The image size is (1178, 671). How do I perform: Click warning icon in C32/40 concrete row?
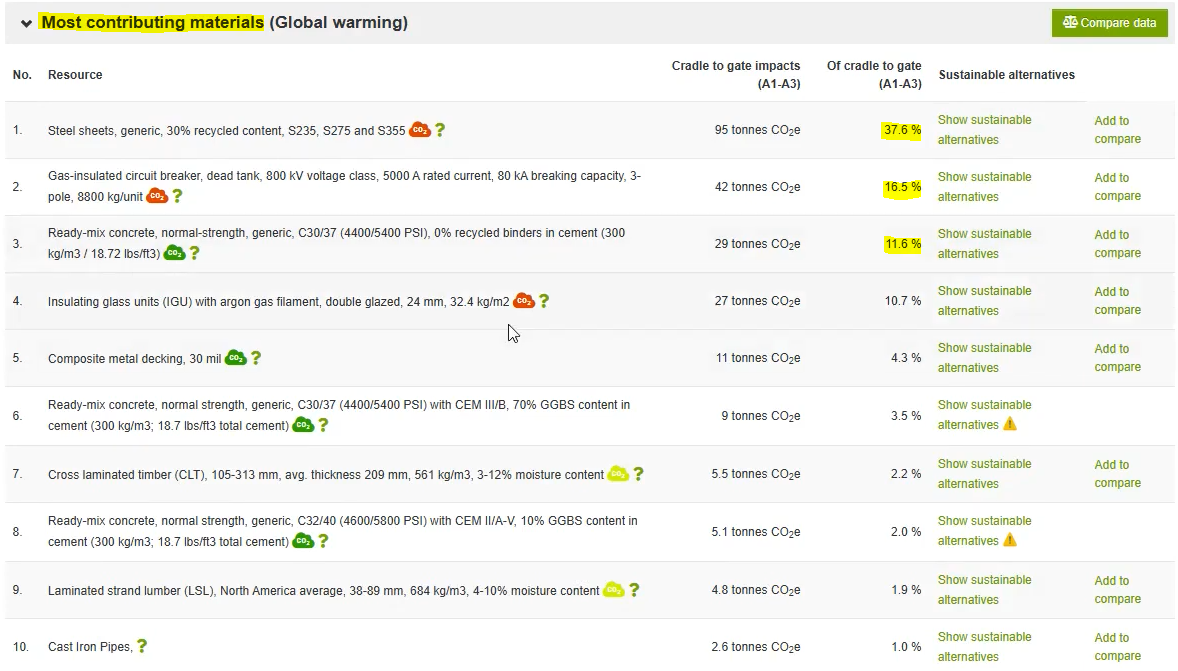[1010, 541]
